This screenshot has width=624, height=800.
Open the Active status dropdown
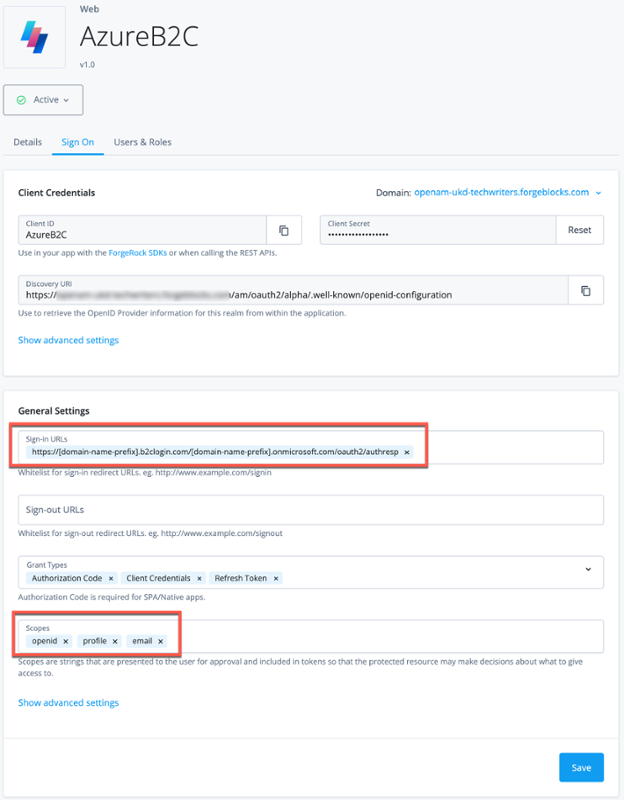[44, 100]
